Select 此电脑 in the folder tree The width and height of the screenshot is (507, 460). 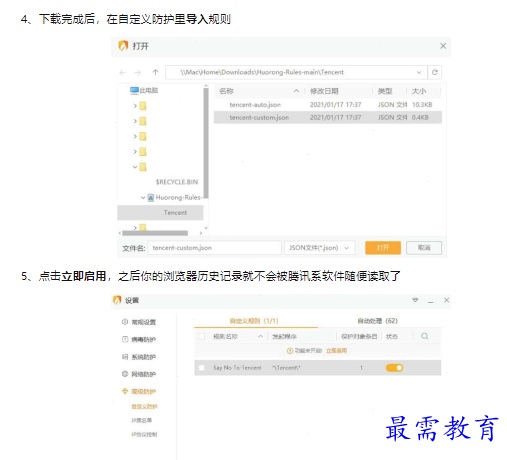coord(149,90)
